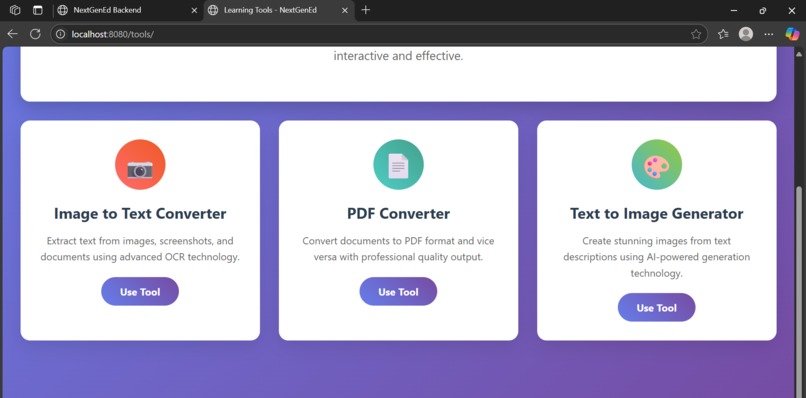Viewport: 806px width, 398px height.
Task: Use Tool for PDF Converter
Action: click(398, 292)
